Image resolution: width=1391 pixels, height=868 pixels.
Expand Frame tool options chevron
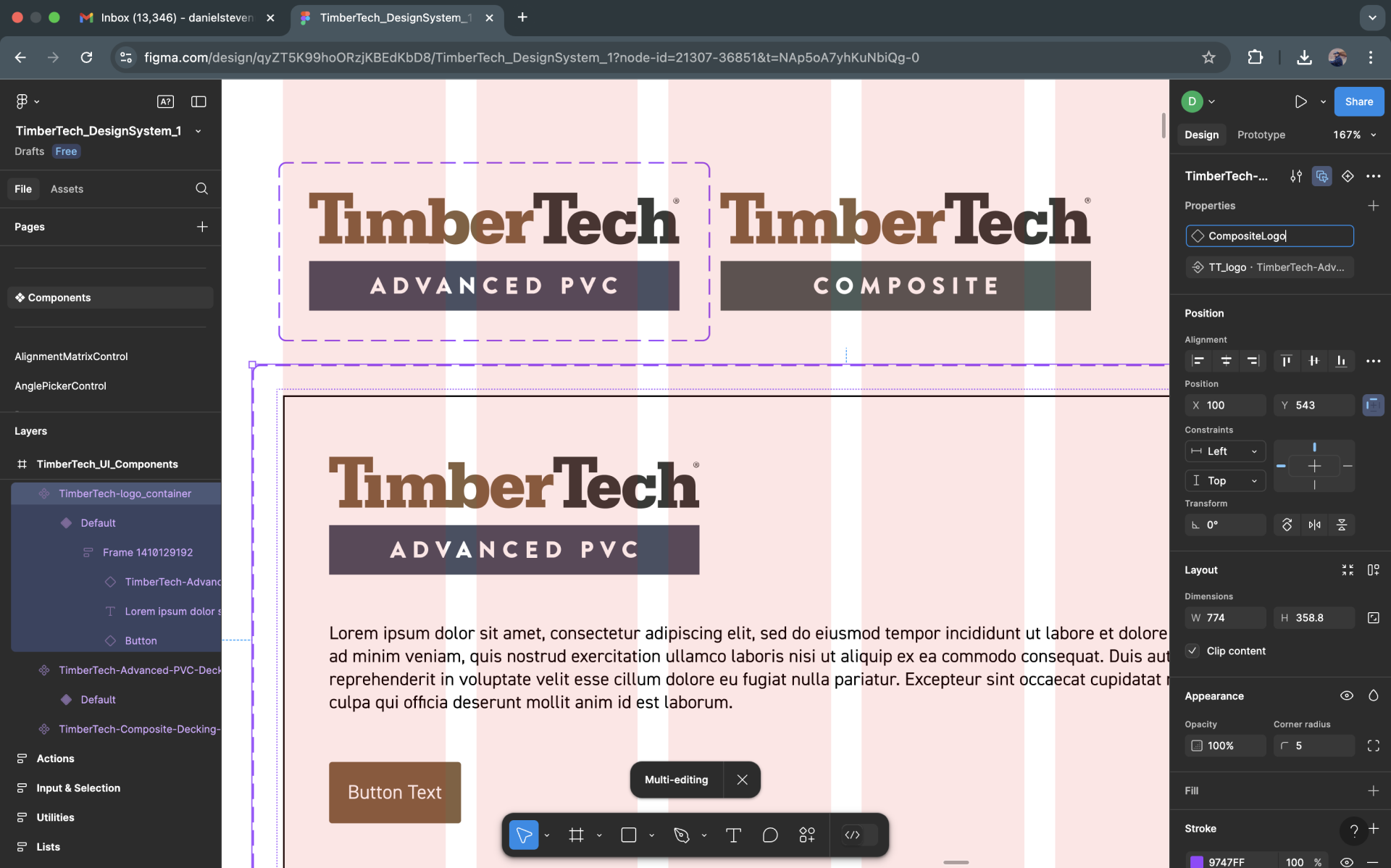[599, 835]
